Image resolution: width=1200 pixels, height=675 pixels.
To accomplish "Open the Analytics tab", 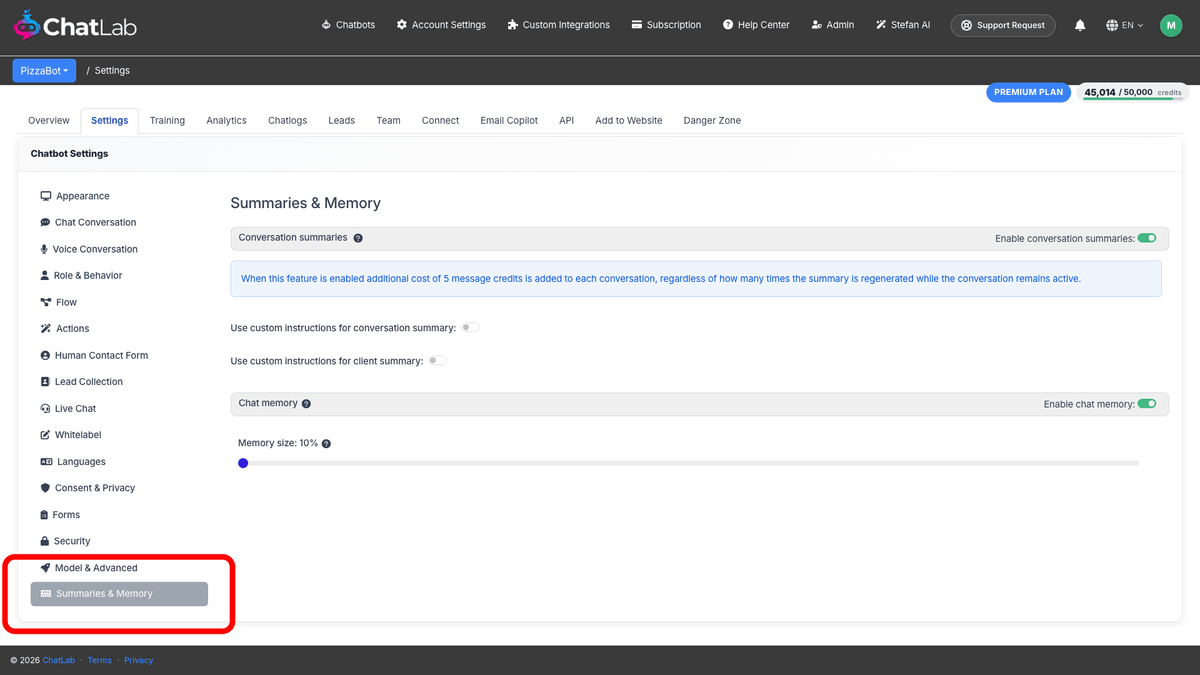I will (226, 120).
